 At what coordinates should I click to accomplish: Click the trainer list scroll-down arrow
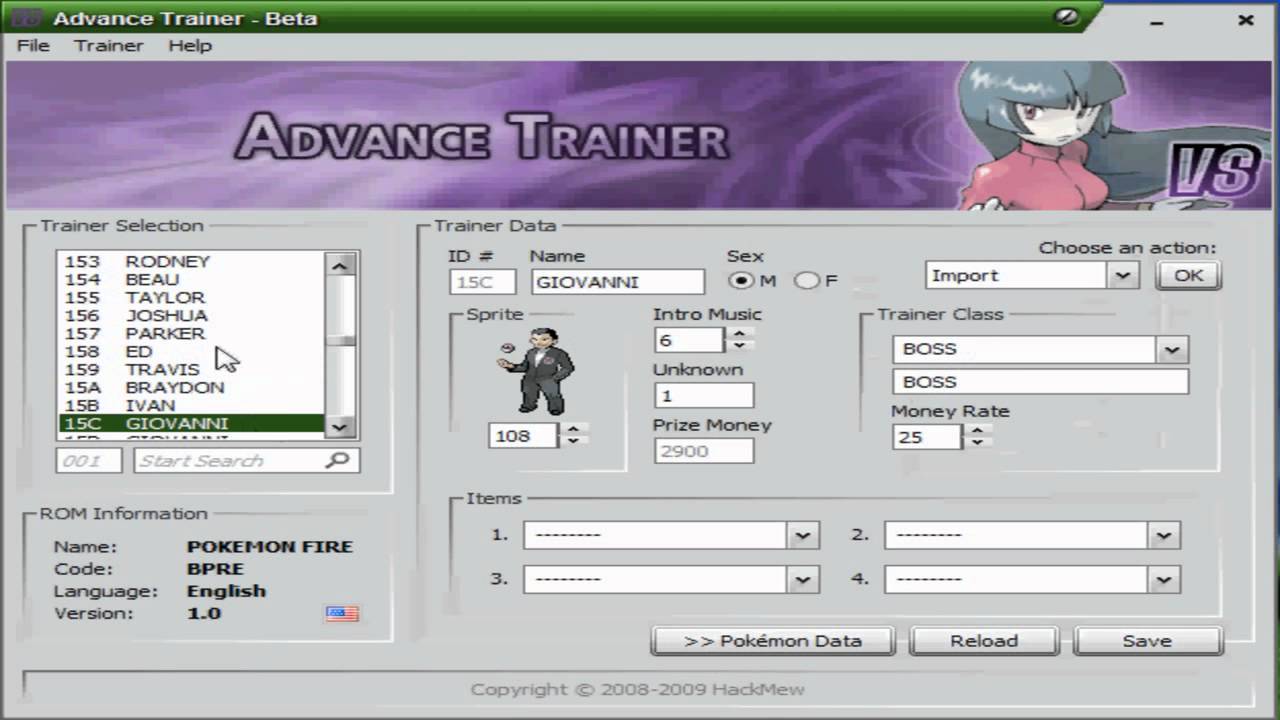[340, 426]
